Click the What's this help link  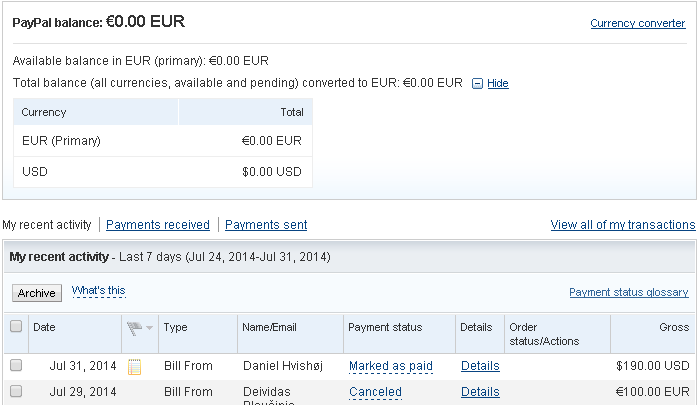click(98, 291)
